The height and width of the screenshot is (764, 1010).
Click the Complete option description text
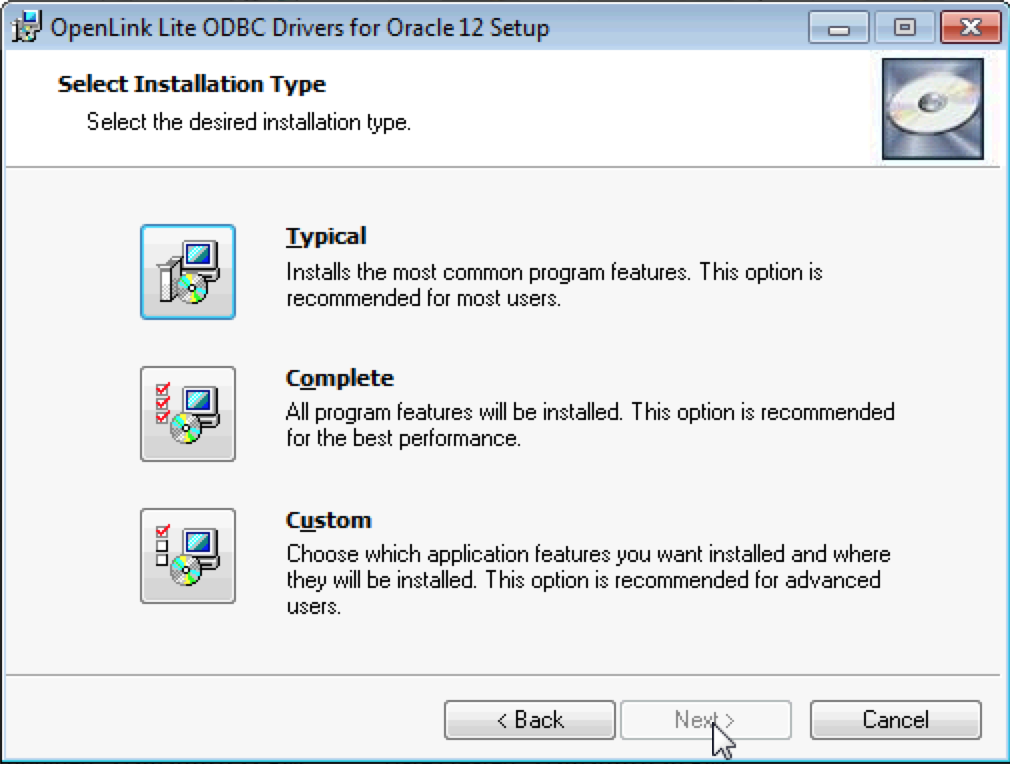590,425
